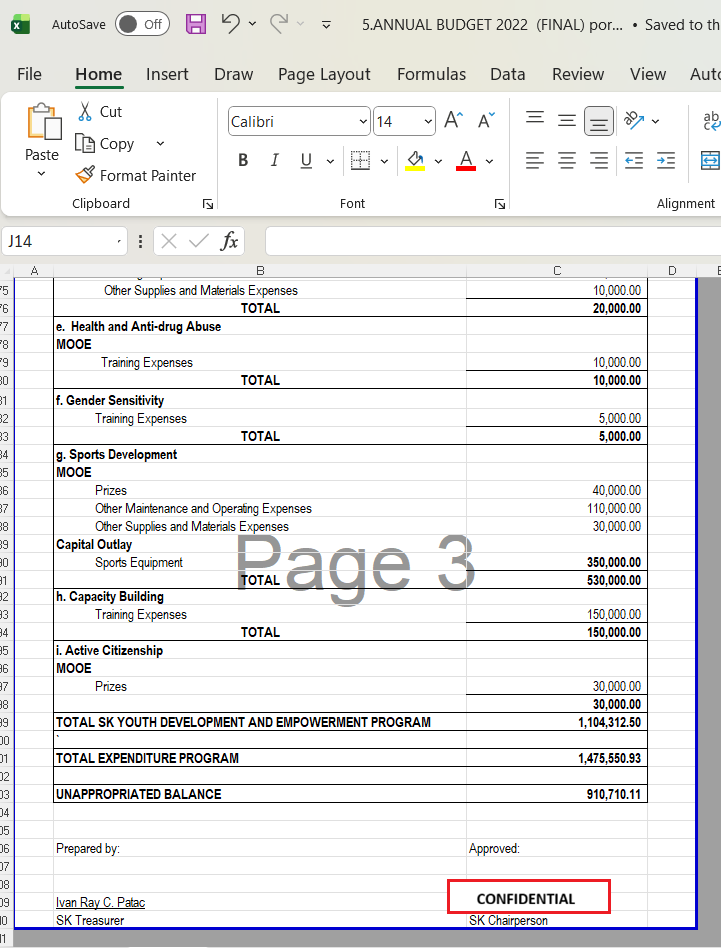Click the Paste clipboard icon
Image resolution: width=721 pixels, height=948 pixels.
pyautogui.click(x=44, y=122)
